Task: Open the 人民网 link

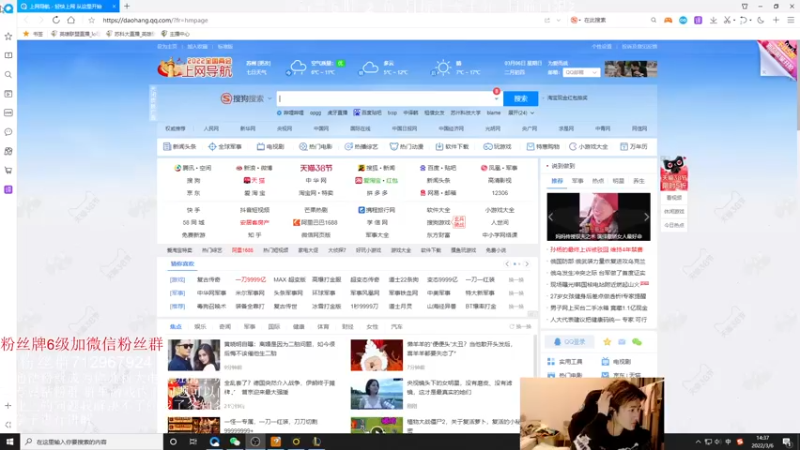Action: [x=211, y=129]
